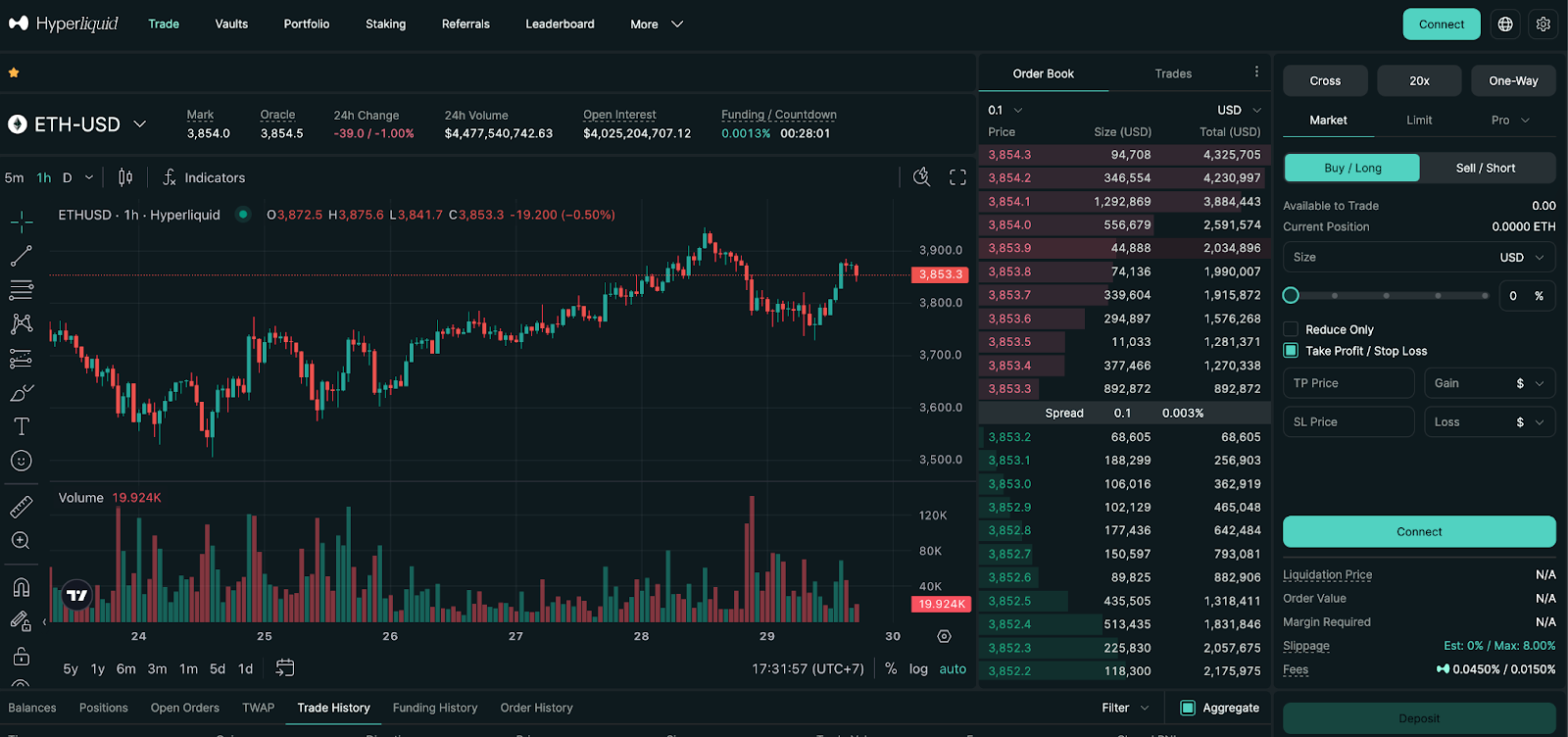Select the Sell / Short side
Screen dimensions: 1568x737
click(1486, 168)
